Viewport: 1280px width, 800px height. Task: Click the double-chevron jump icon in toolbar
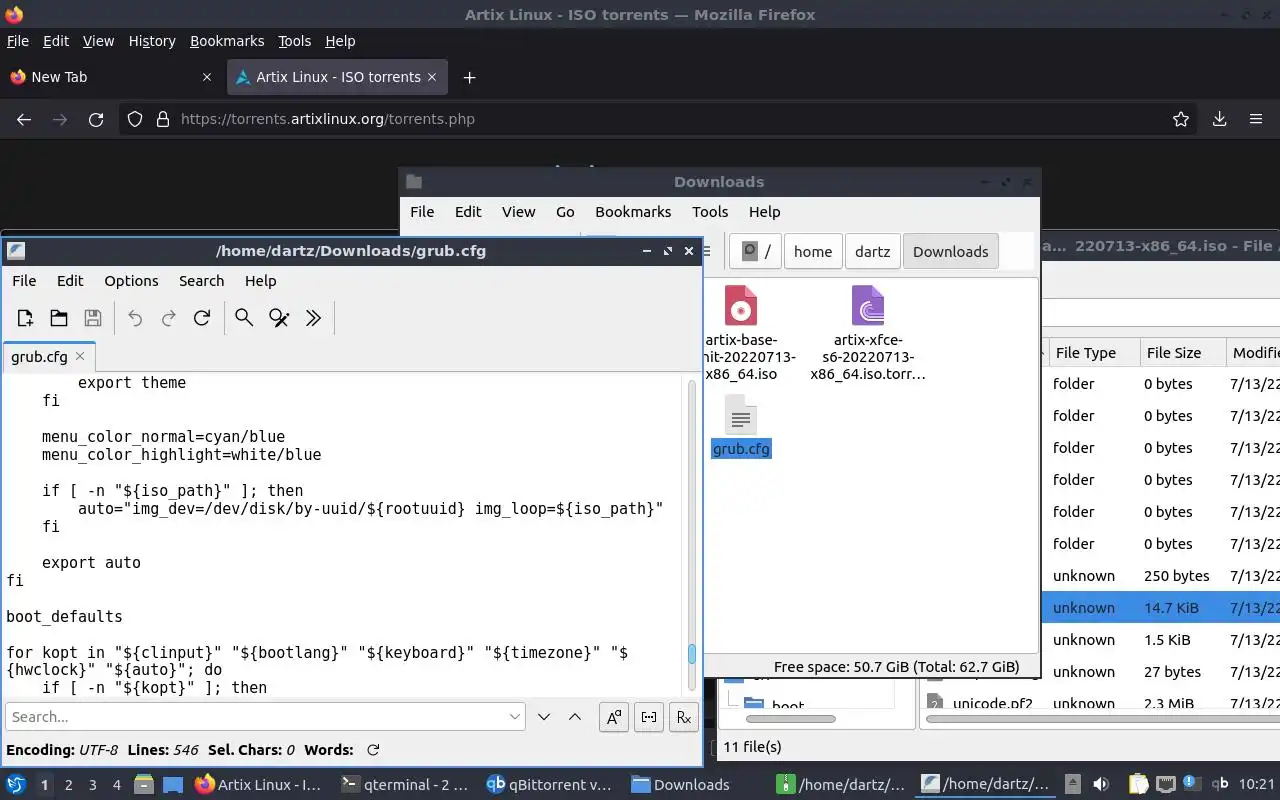(x=313, y=318)
